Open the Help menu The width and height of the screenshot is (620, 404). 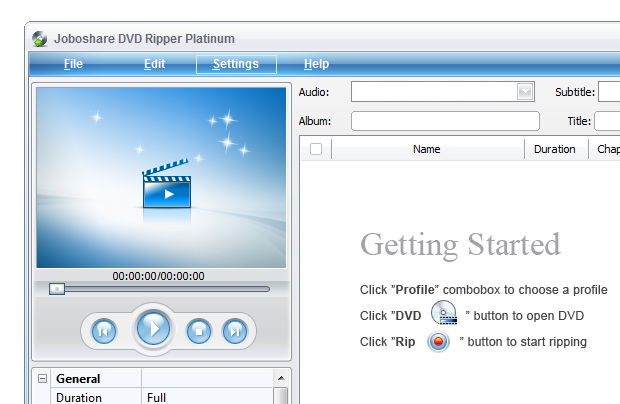click(x=316, y=64)
